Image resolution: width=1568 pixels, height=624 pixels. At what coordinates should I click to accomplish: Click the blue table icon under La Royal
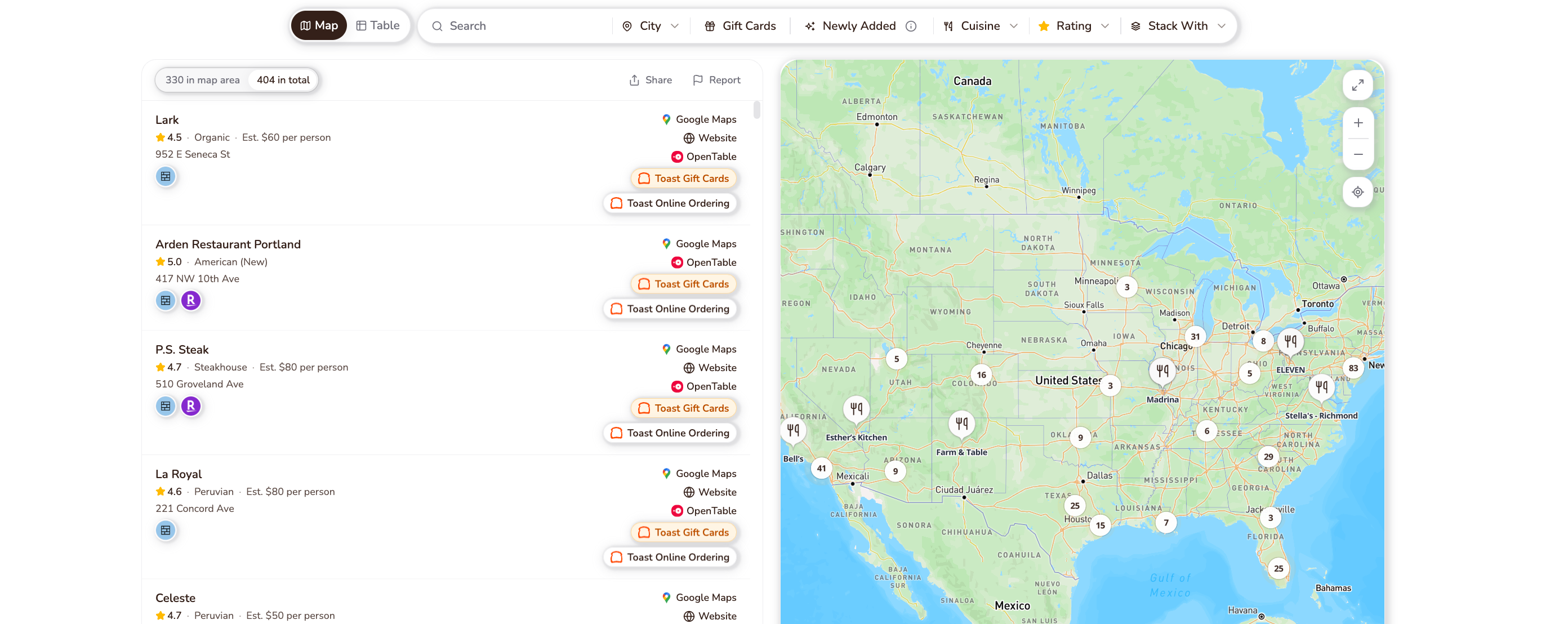(x=166, y=531)
